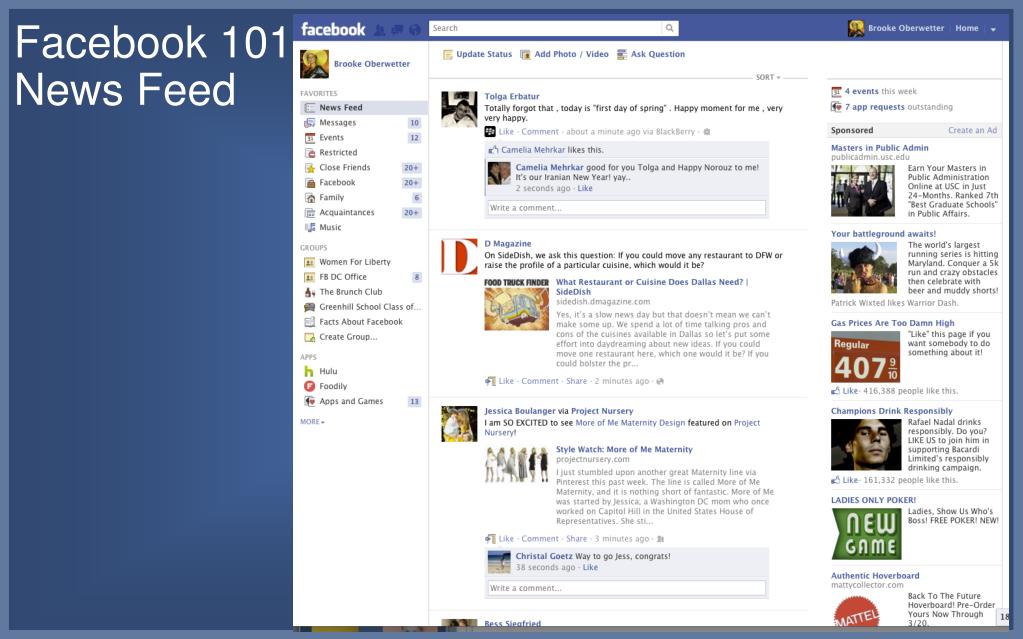
Task: Click the Apps and Games icon
Action: tap(309, 401)
